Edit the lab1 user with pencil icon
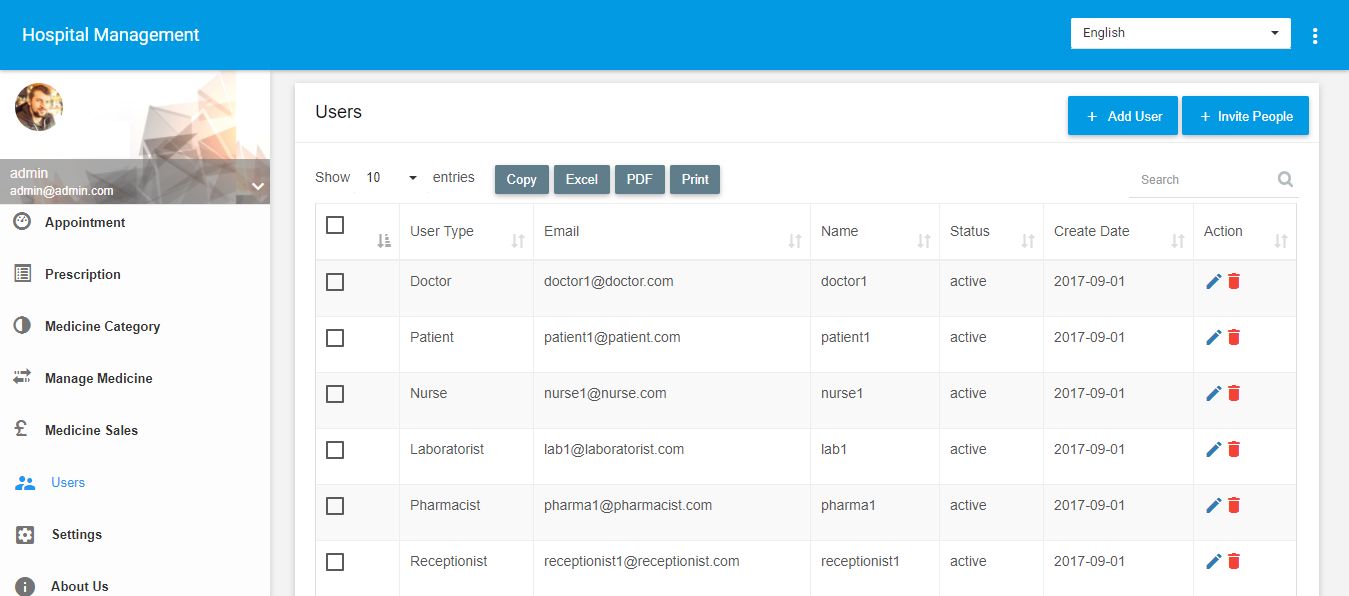The width and height of the screenshot is (1349, 596). 1214,450
